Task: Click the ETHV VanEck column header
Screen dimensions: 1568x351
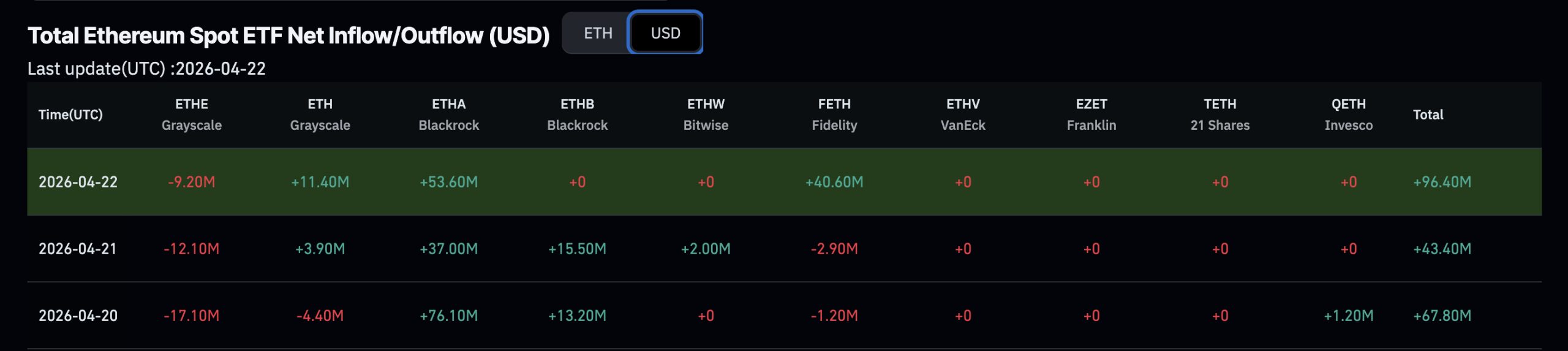Action: coord(963,115)
